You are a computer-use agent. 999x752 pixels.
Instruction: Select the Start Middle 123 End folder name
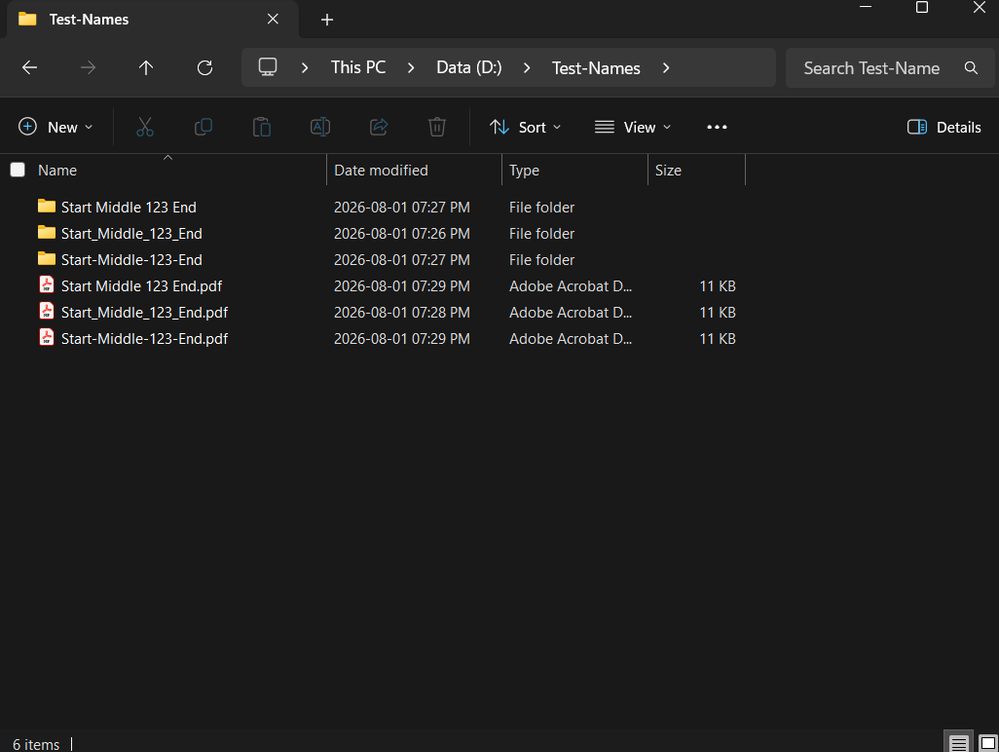click(129, 207)
